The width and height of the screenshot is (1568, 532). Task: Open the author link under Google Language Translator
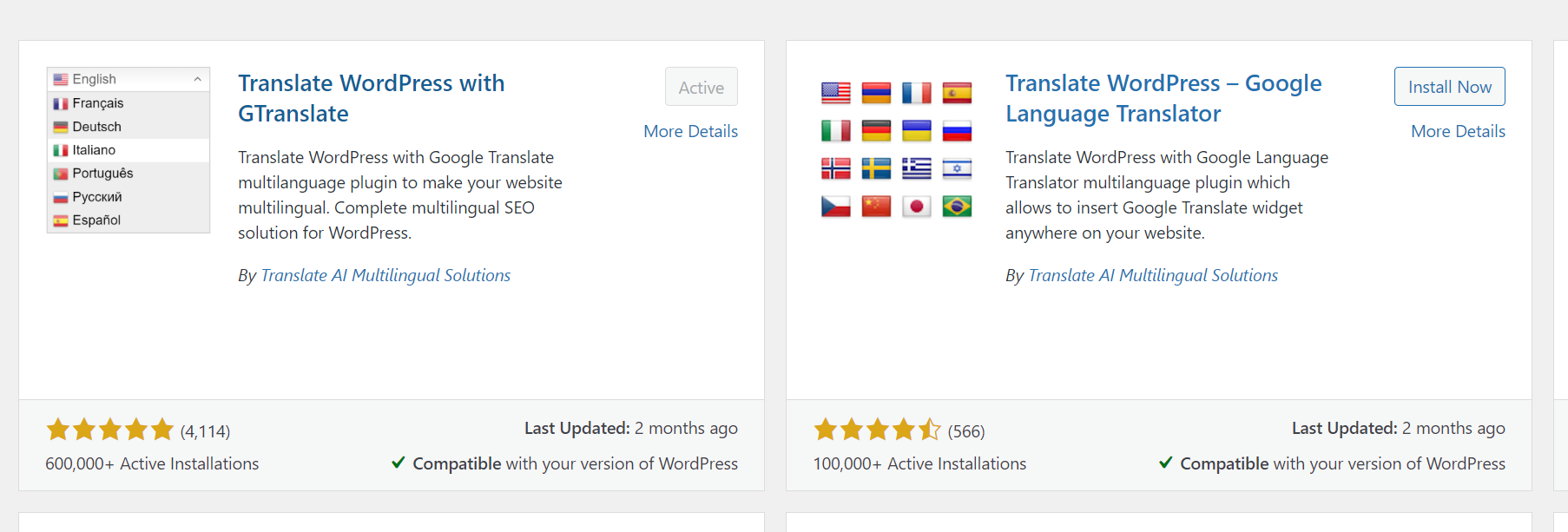[1152, 275]
